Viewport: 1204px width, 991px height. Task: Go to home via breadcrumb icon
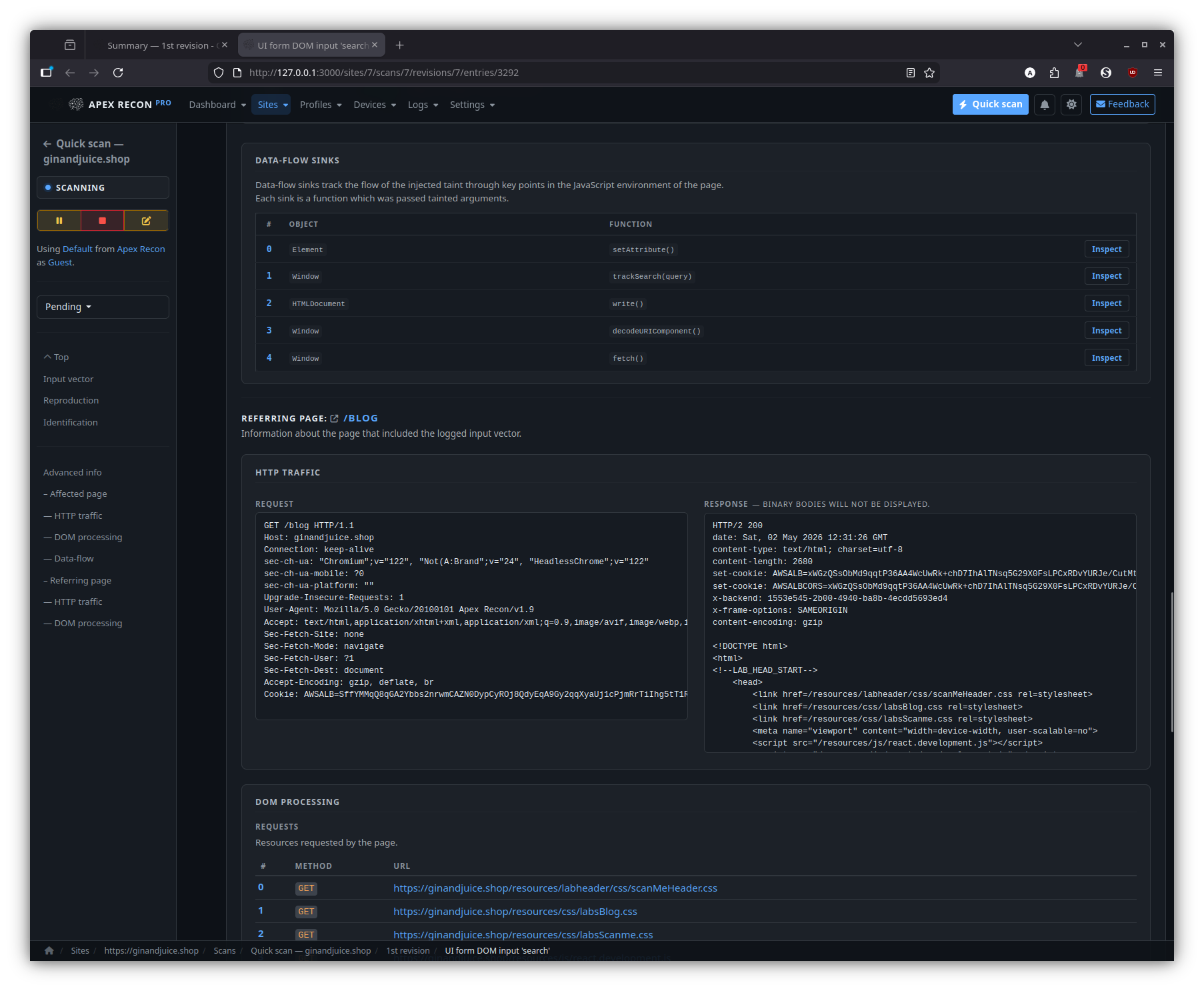pos(49,951)
